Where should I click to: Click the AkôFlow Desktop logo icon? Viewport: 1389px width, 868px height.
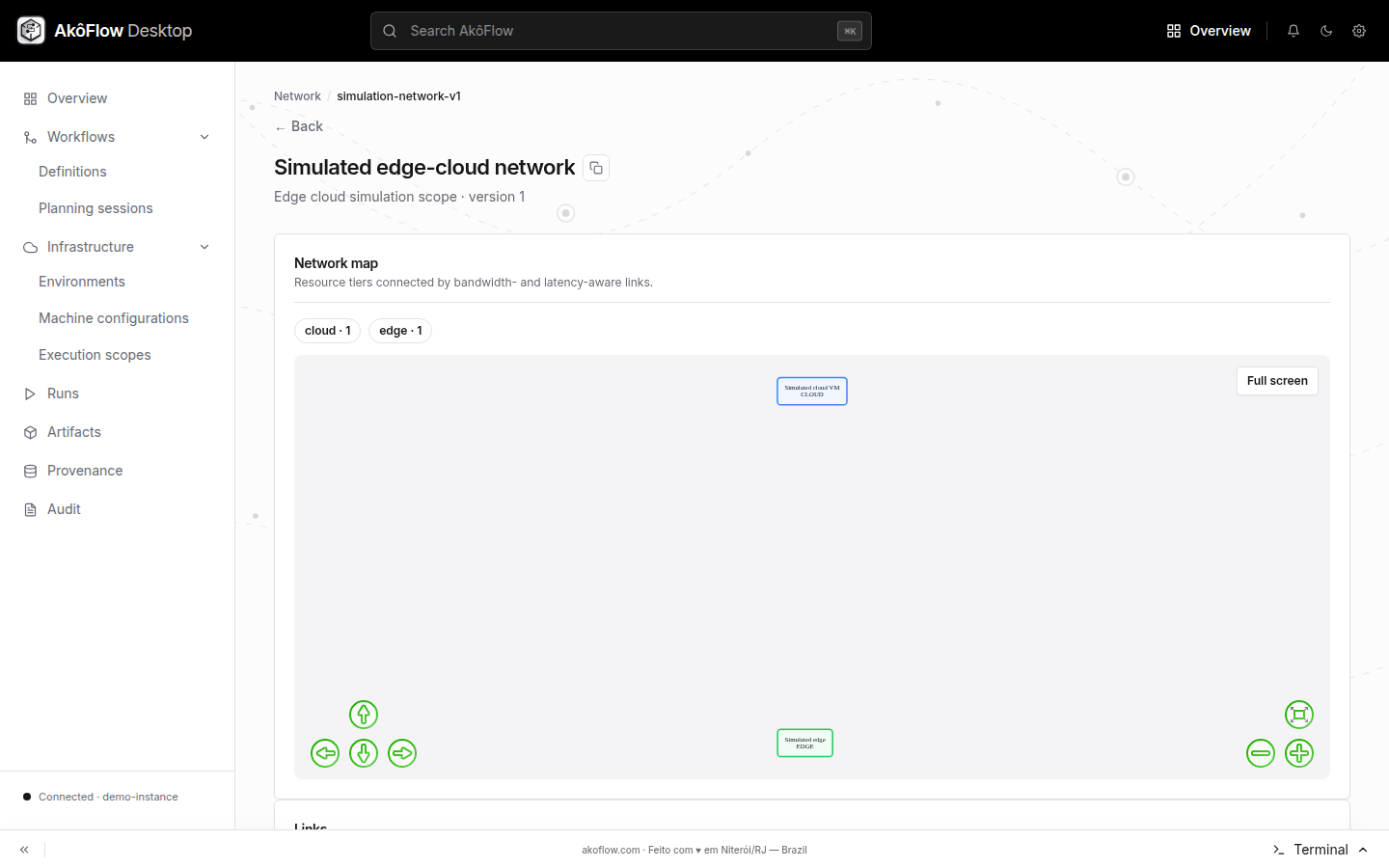31,31
